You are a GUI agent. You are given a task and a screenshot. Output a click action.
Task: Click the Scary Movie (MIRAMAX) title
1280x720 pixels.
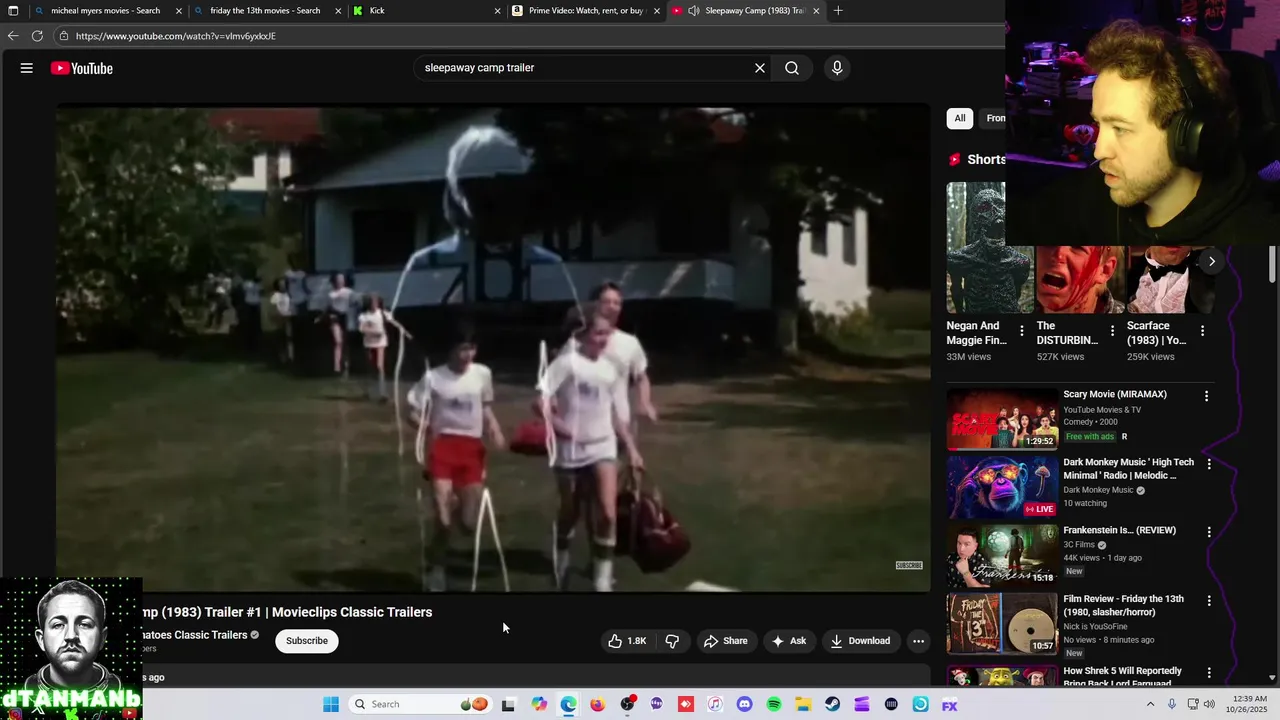click(x=1115, y=394)
